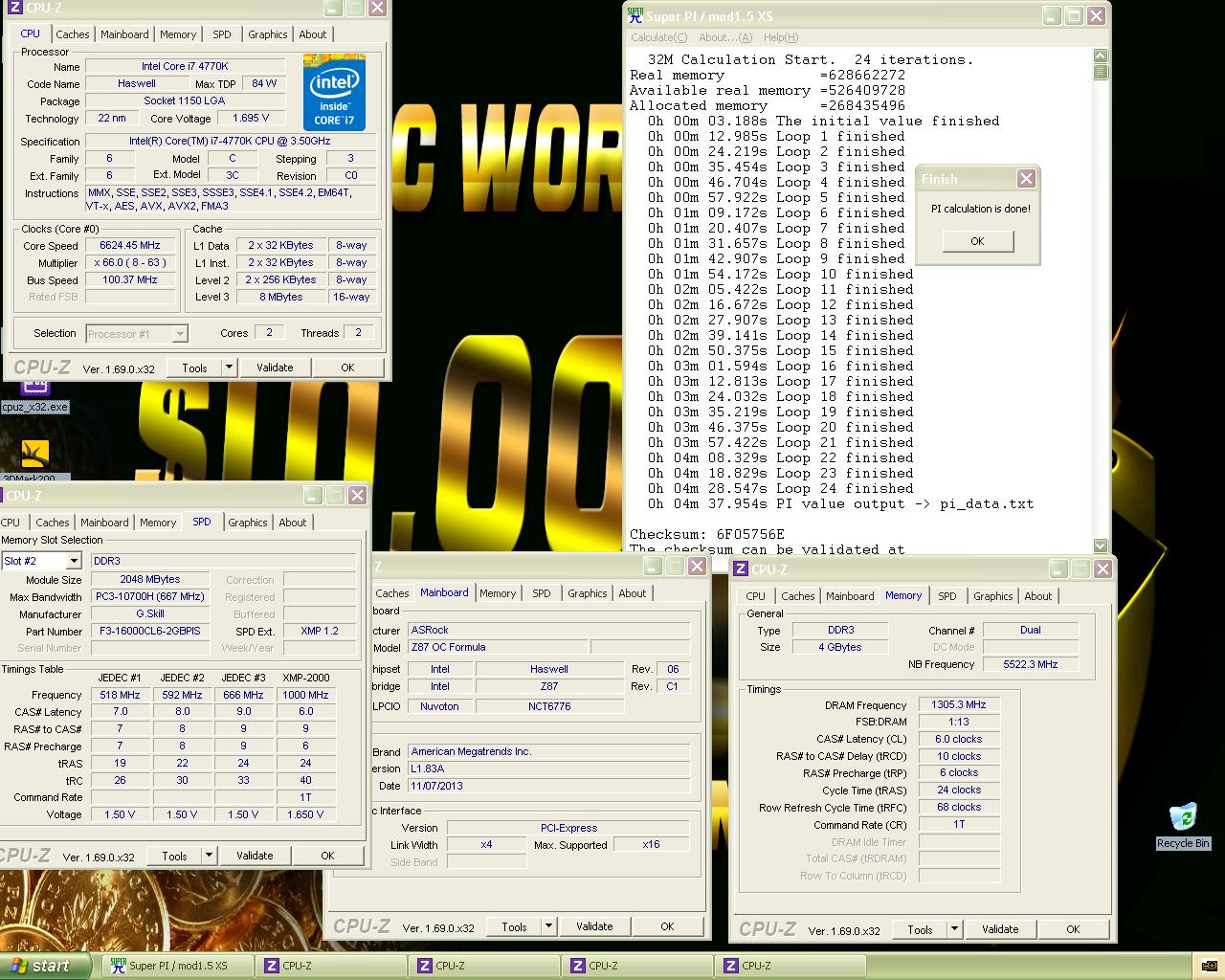
Task: Select Memory tab in SPD window
Action: pos(158,523)
